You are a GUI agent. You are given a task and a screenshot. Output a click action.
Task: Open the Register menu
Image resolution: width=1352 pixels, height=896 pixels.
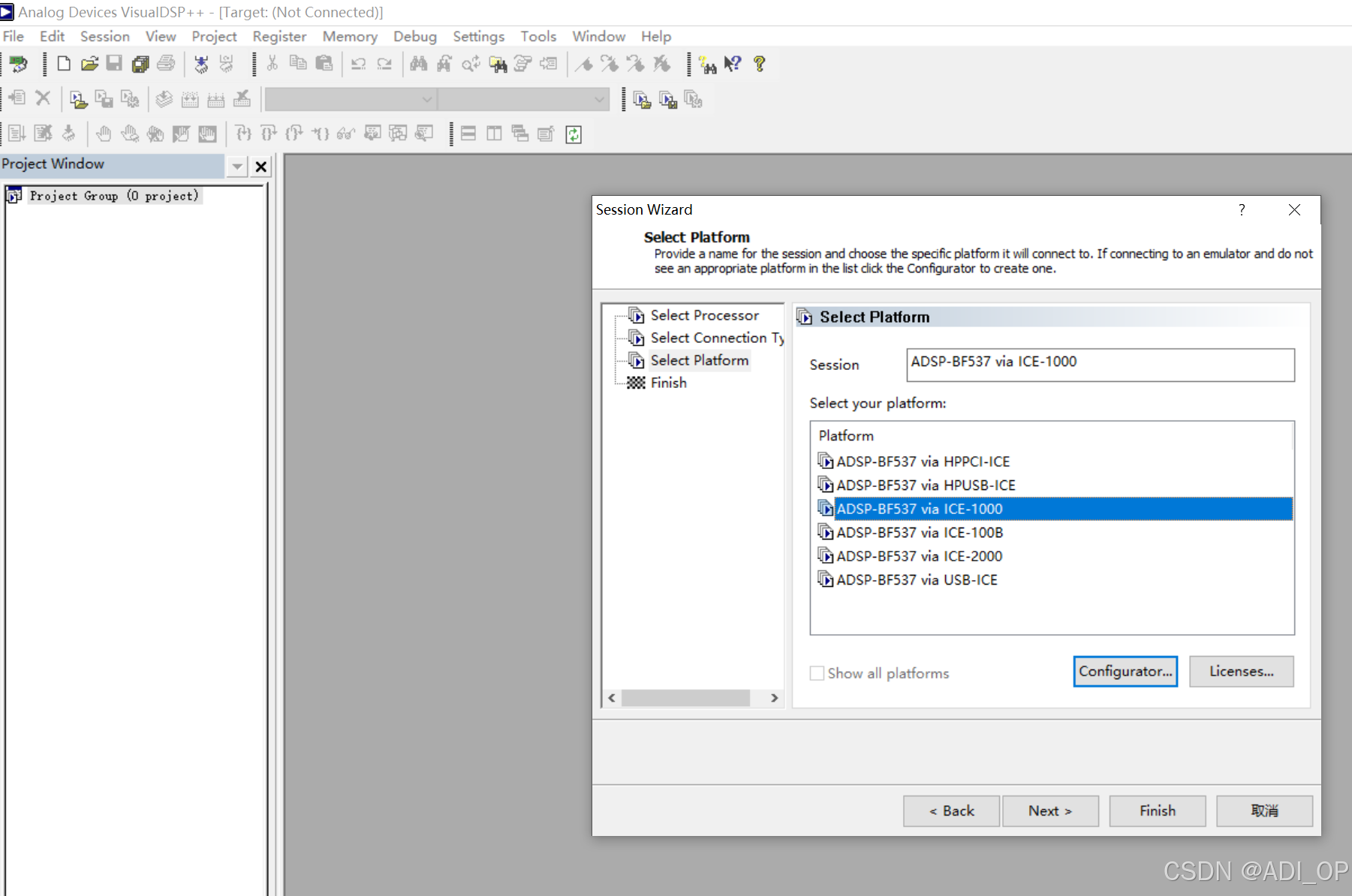tap(279, 36)
